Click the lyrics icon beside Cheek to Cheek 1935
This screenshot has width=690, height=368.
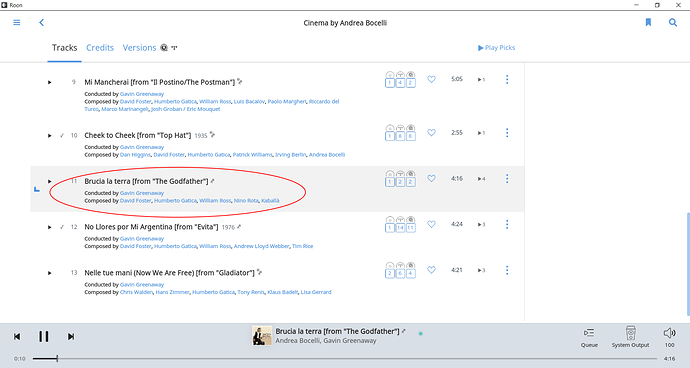(x=213, y=135)
